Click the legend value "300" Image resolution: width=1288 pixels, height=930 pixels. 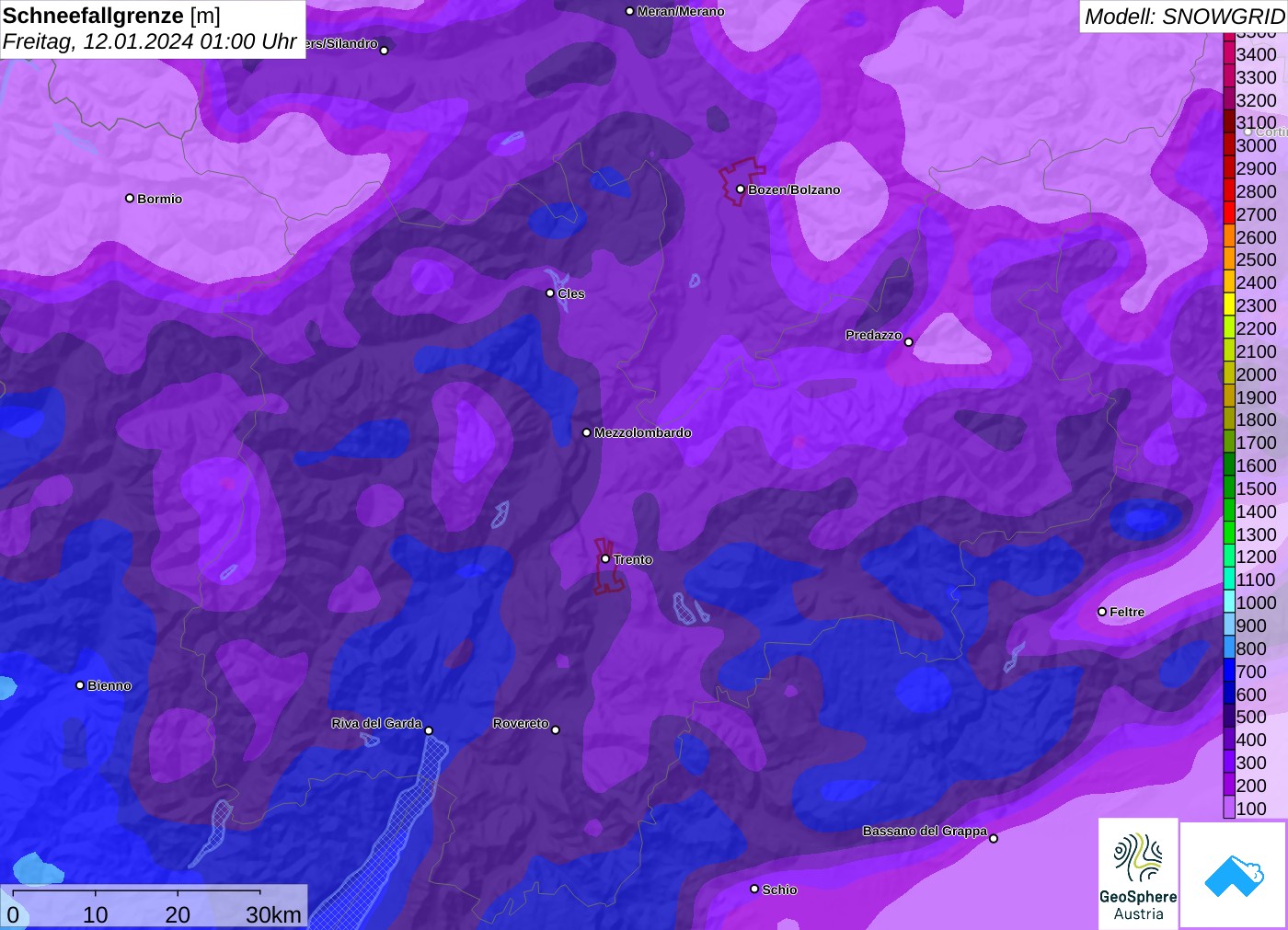[x=1251, y=762]
